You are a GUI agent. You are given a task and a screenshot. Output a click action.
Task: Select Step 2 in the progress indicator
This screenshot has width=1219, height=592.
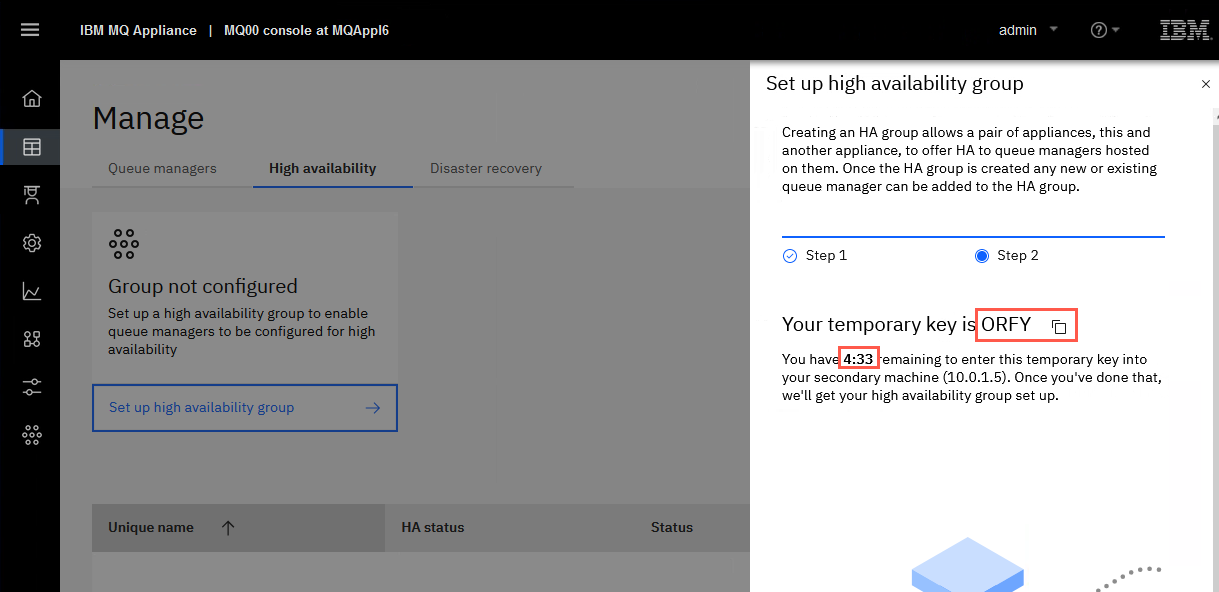point(1007,255)
